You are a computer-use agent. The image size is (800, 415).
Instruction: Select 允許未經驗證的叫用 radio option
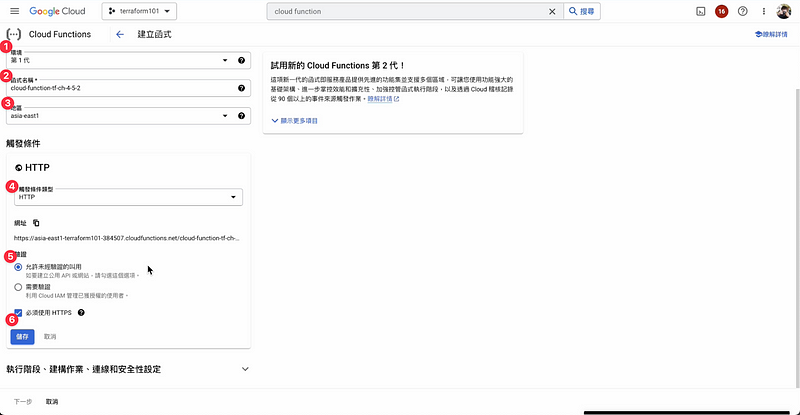[18, 267]
